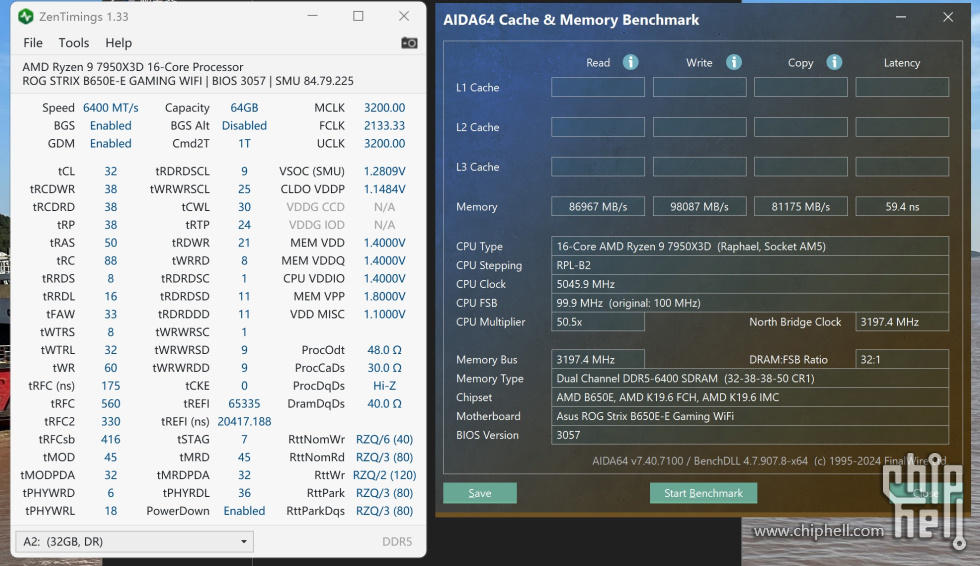The width and height of the screenshot is (980, 566).
Task: Click the Memory Type DDR5-6400 field
Action: (750, 378)
